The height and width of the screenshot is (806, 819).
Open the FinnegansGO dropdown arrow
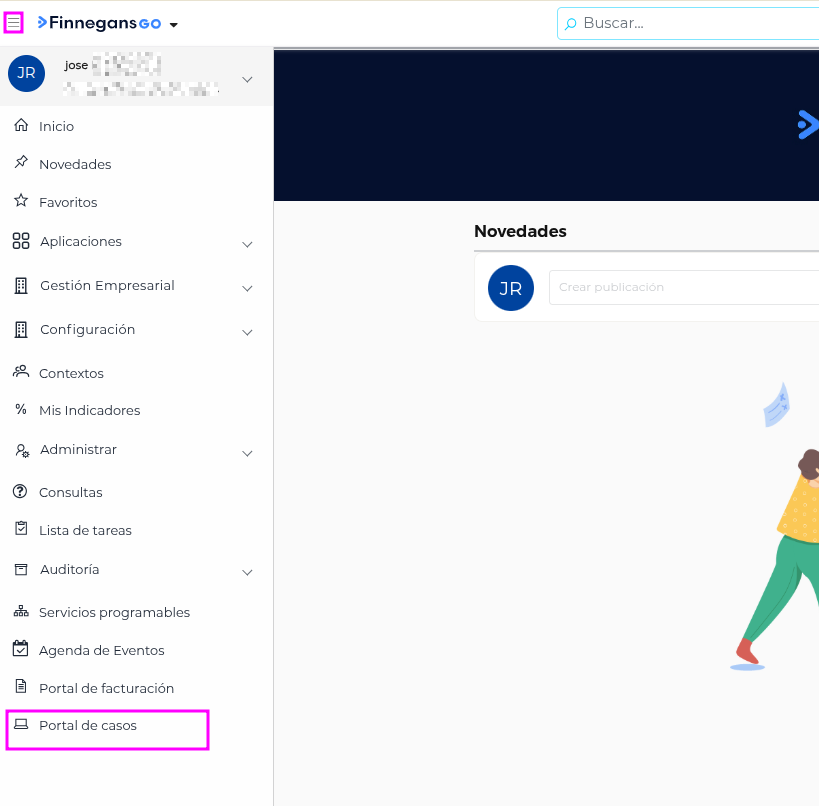tap(174, 24)
